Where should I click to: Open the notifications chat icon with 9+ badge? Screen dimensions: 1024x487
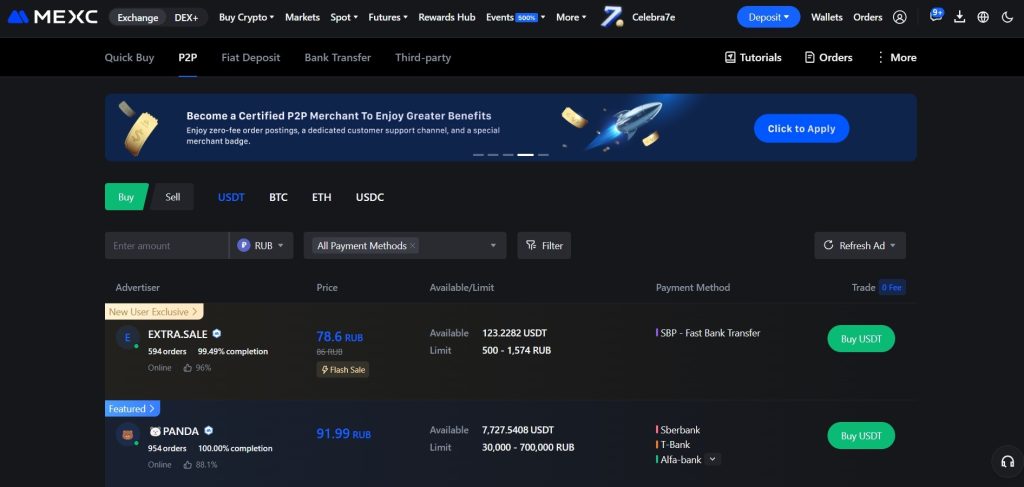coord(936,16)
